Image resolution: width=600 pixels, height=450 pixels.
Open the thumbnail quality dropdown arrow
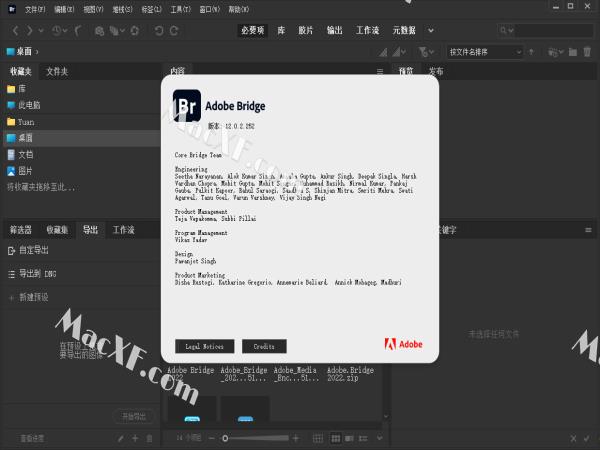[404, 52]
